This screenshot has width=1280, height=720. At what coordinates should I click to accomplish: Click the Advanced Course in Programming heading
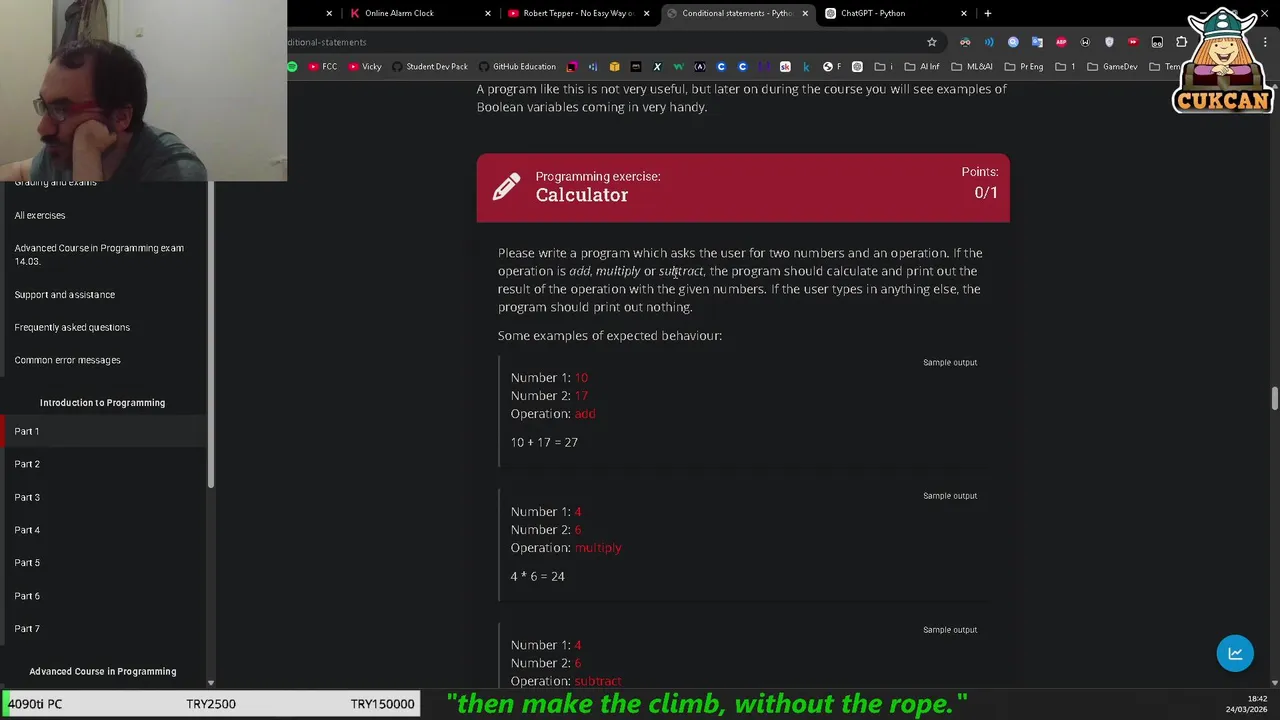point(103,671)
